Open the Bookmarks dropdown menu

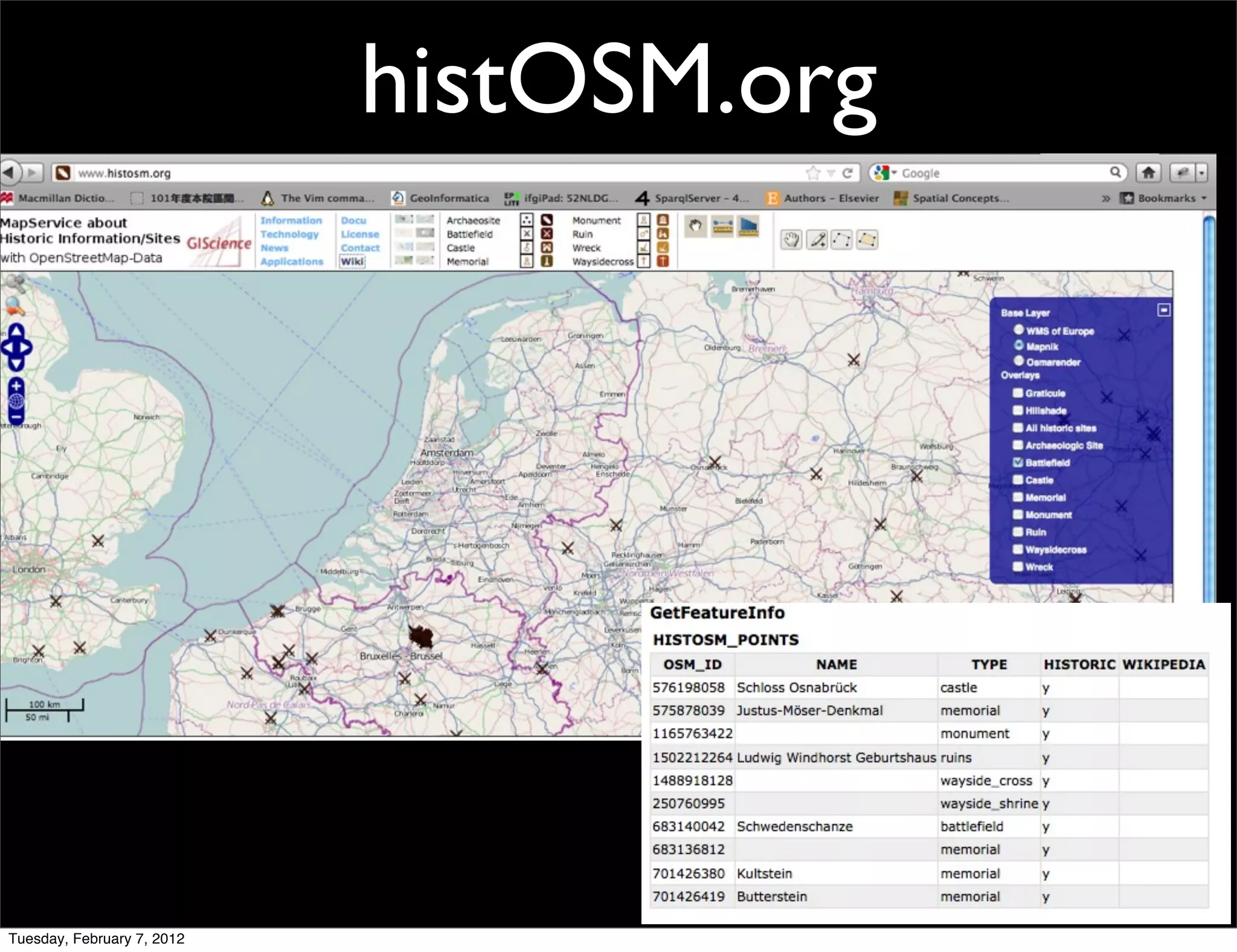(1166, 198)
